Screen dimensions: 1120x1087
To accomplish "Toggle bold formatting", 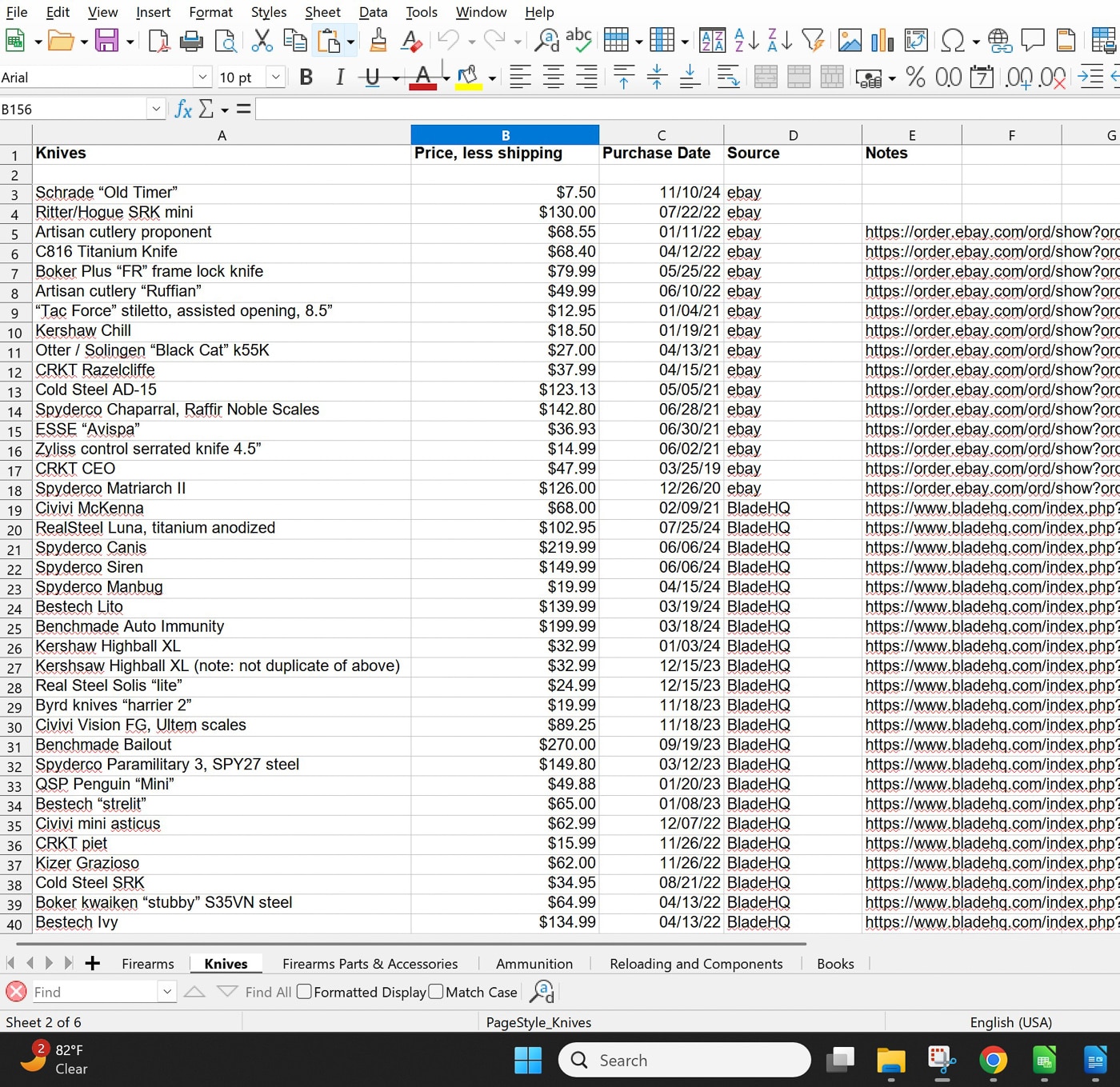I will coord(306,77).
